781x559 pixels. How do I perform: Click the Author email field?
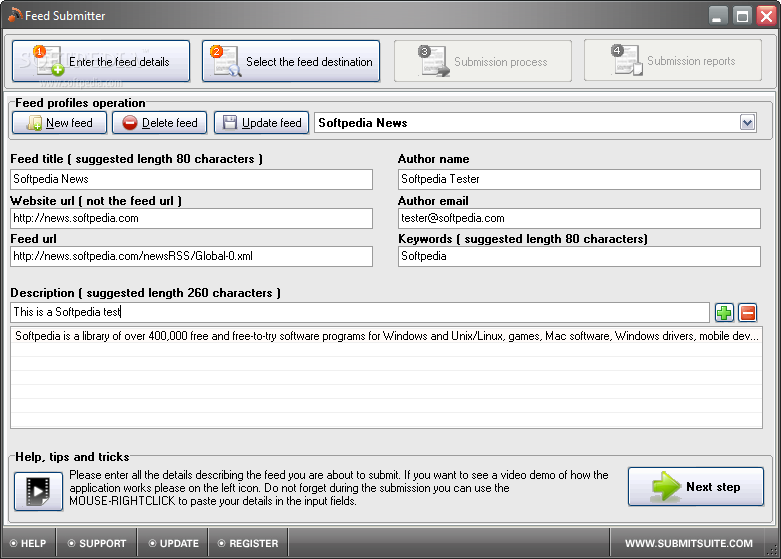579,218
